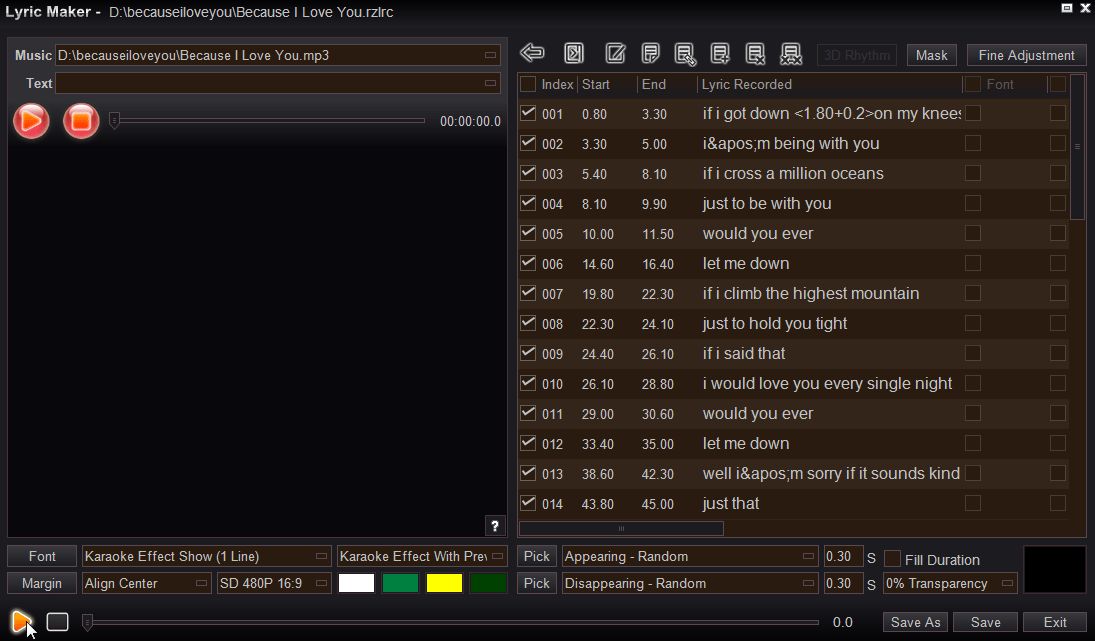Open the Karaoke Effect Show dropdown

click(x=206, y=556)
